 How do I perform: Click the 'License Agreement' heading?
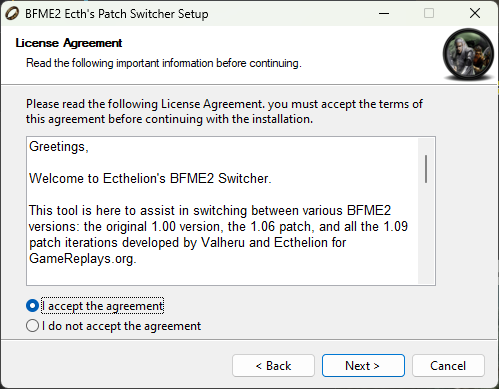point(69,43)
